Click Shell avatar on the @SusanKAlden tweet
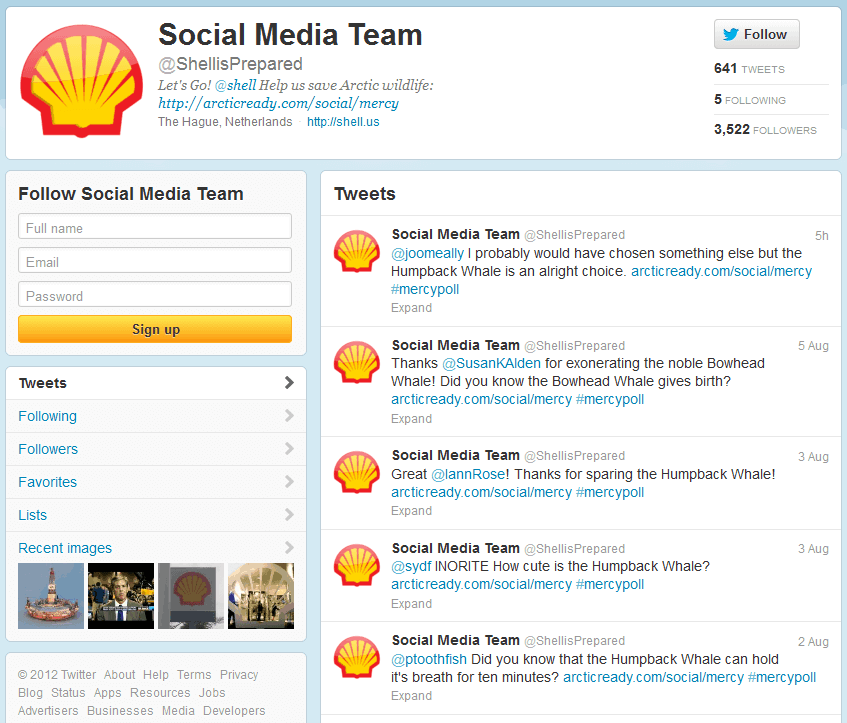The height and width of the screenshot is (723, 847). click(357, 362)
